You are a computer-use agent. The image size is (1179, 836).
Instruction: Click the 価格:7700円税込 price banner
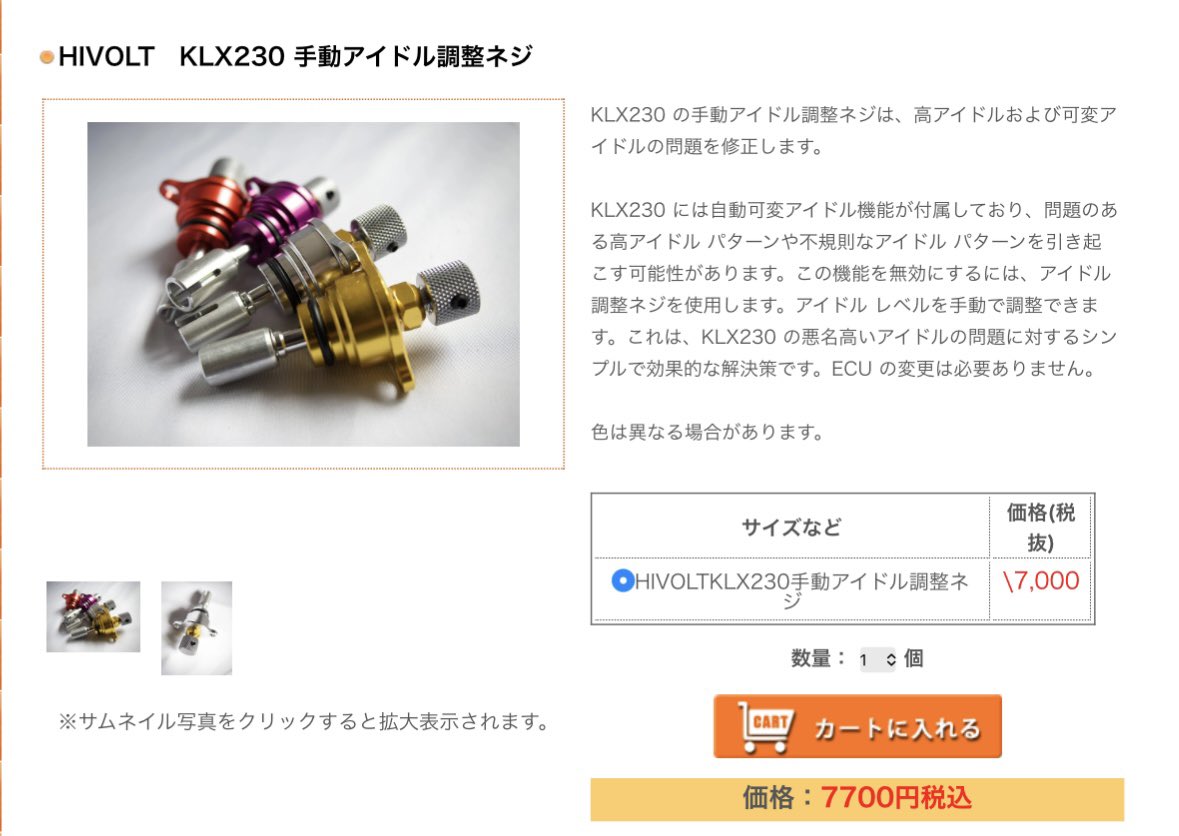[857, 798]
